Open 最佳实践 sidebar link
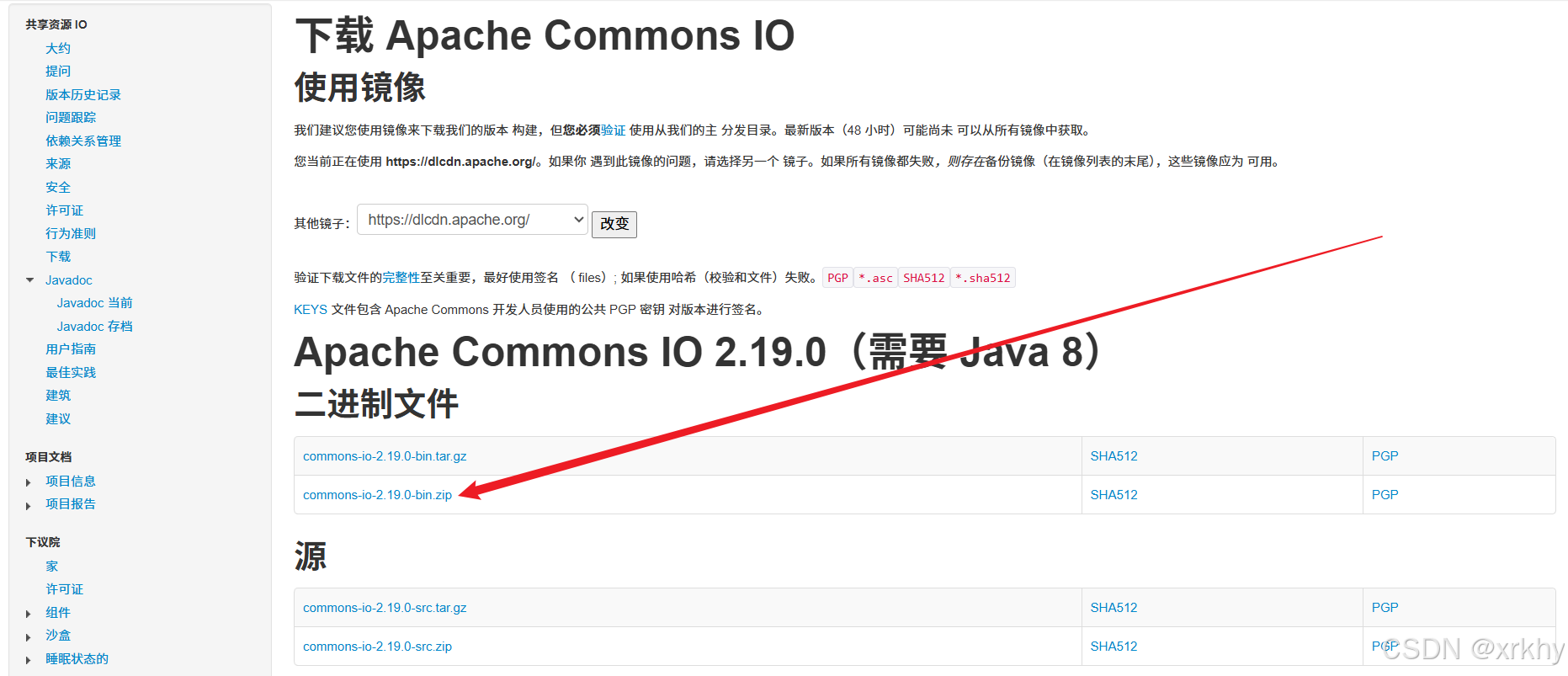 point(71,372)
